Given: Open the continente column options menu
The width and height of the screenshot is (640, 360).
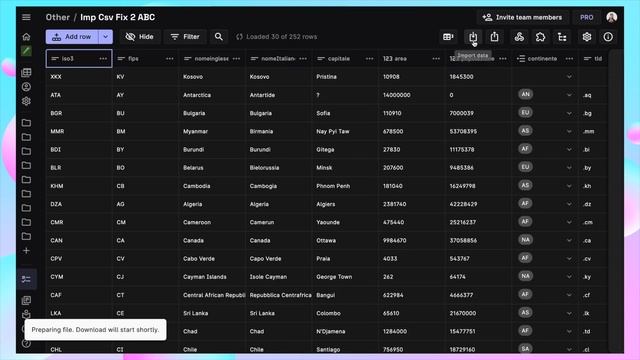Looking at the screenshot, I should click(569, 59).
